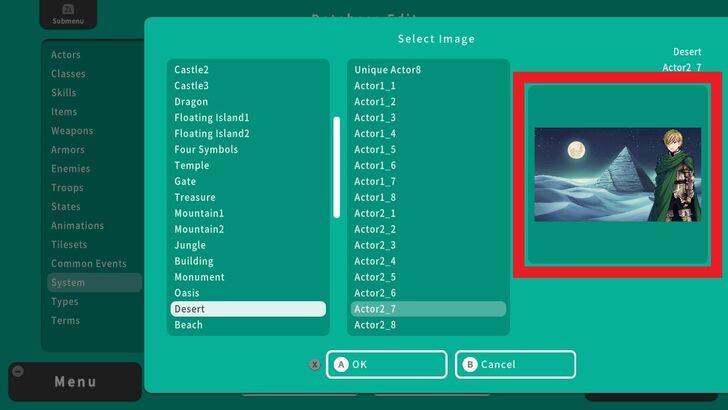Click the desert actor preview thumbnail
Screen dimensions: 728x410
pos(618,175)
